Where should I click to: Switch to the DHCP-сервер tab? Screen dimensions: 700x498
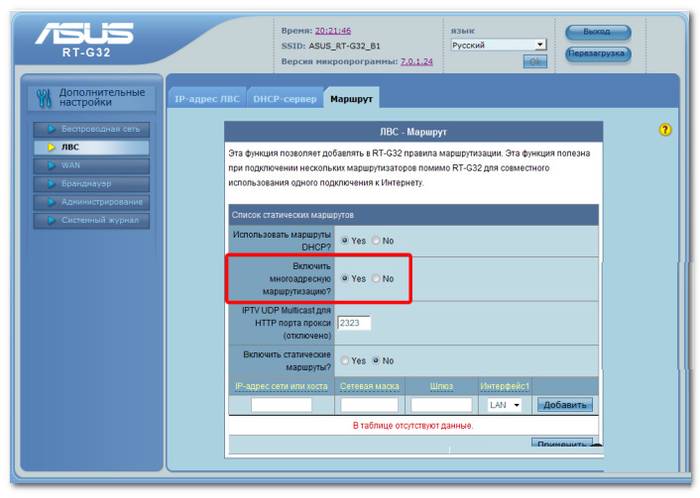click(x=285, y=99)
